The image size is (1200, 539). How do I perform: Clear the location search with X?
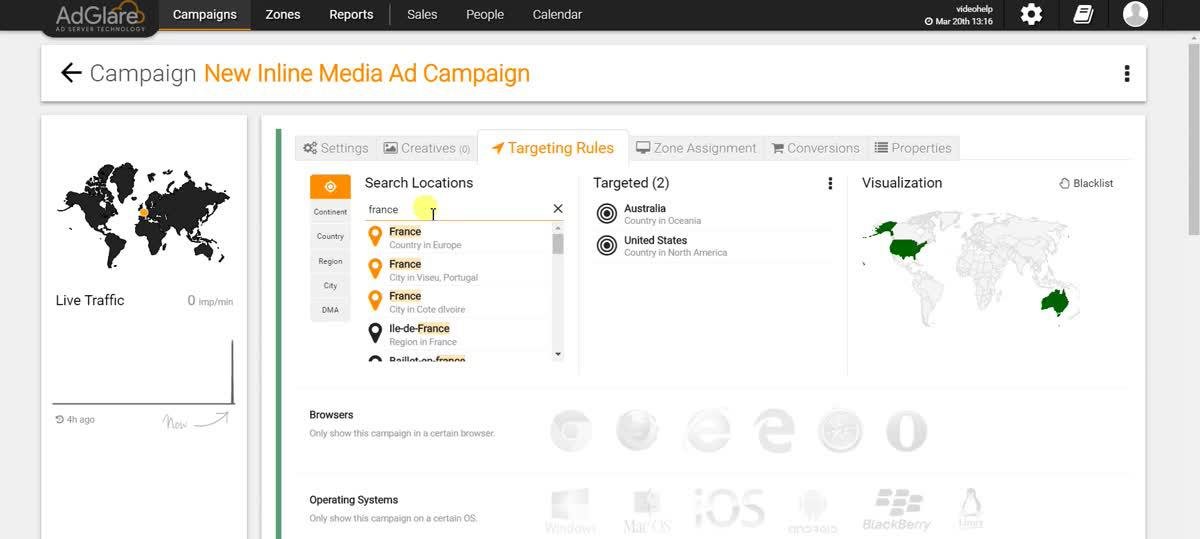[558, 209]
